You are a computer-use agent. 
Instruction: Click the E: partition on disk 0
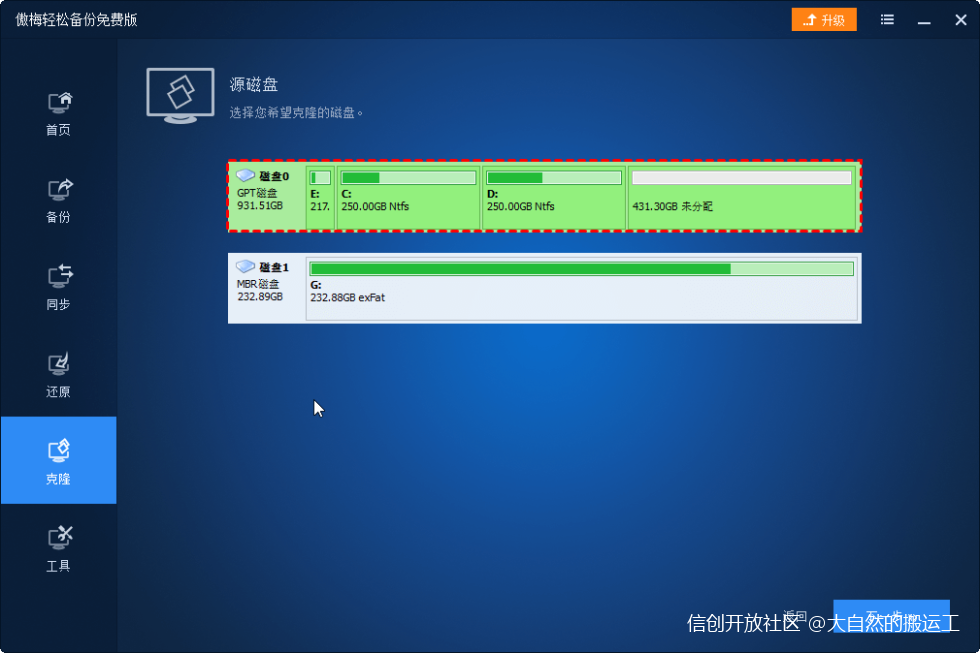click(x=321, y=196)
